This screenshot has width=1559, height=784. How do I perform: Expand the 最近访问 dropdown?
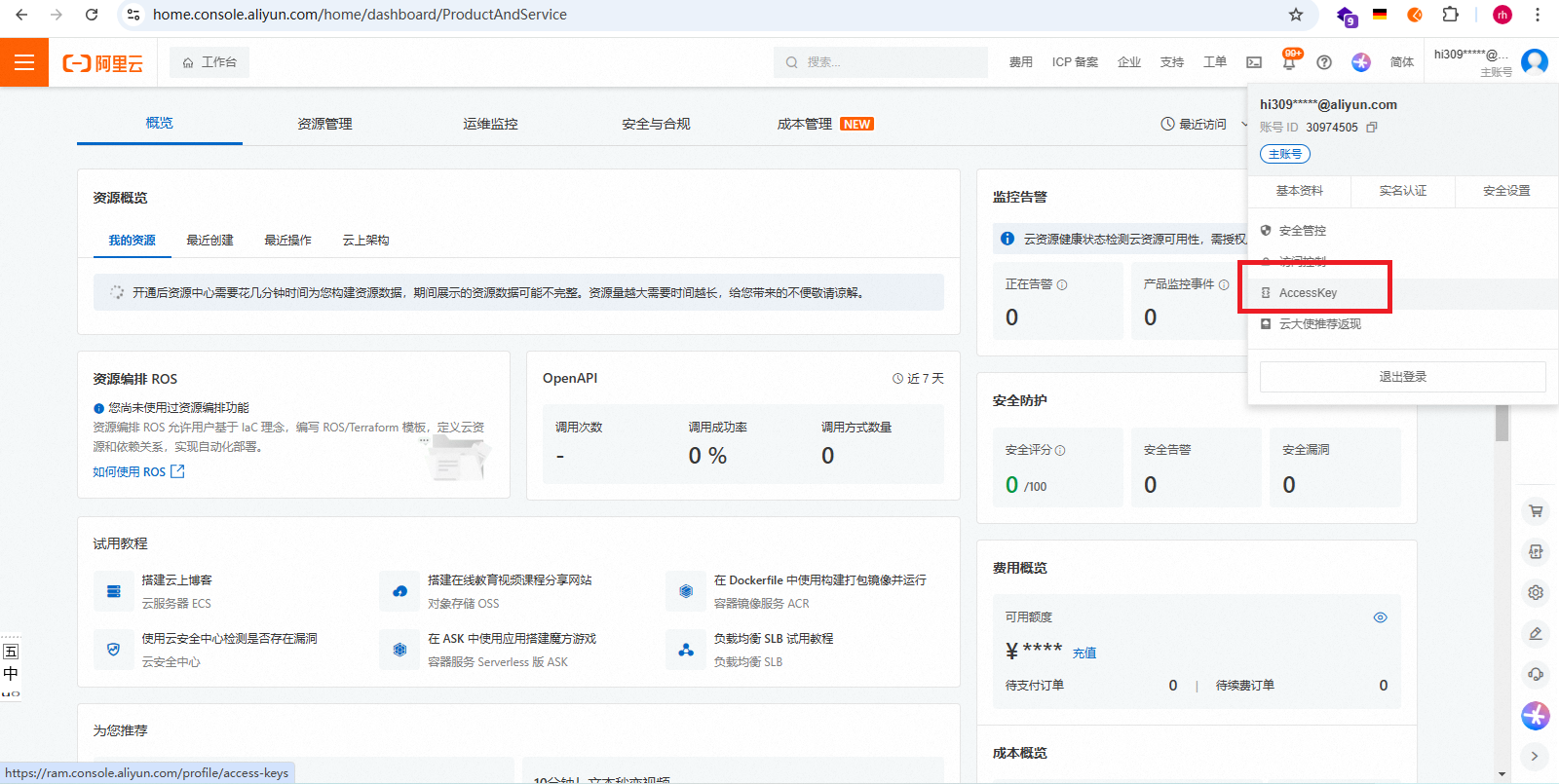click(1204, 124)
